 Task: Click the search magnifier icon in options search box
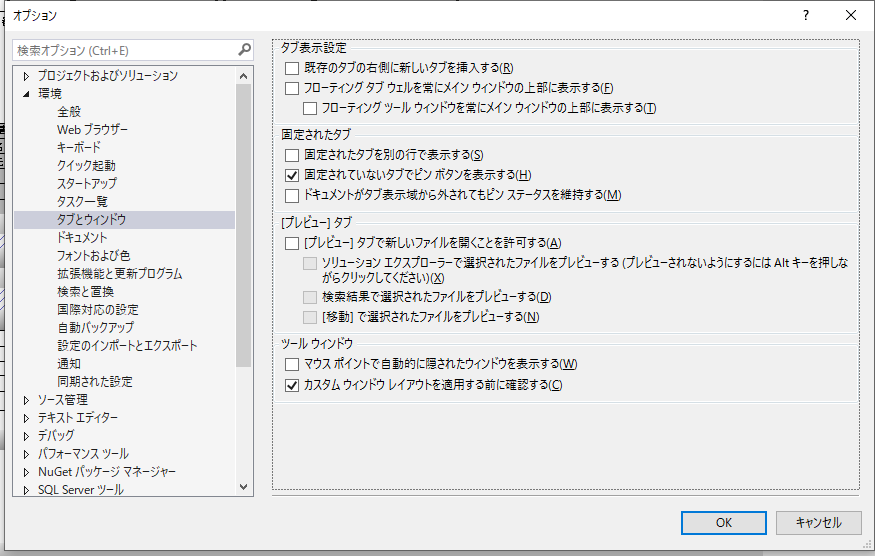[244, 49]
